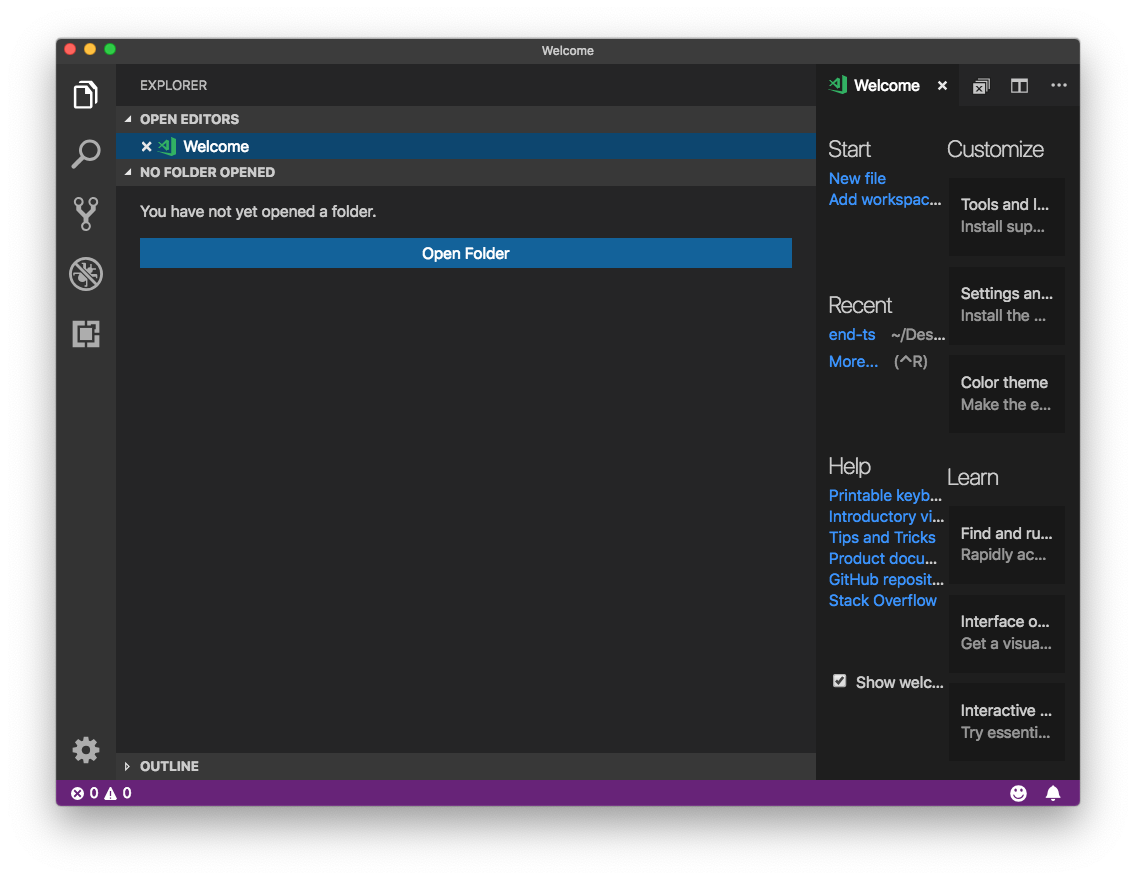The width and height of the screenshot is (1136, 880).
Task: Uncheck Show welcome page on startup
Action: click(x=839, y=681)
